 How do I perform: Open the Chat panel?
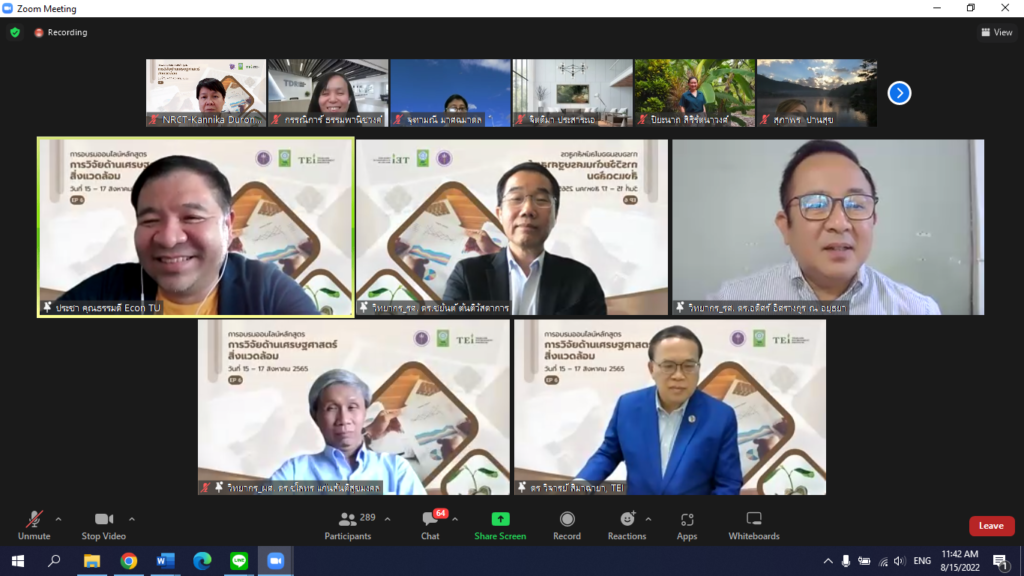click(430, 525)
